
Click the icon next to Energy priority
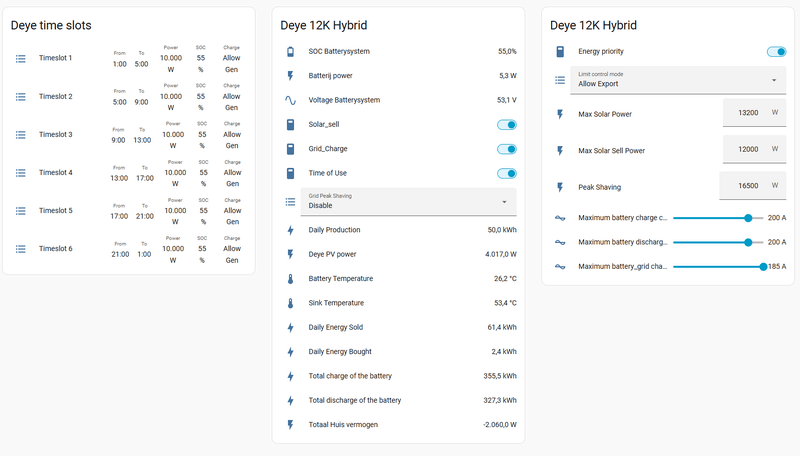tap(560, 52)
